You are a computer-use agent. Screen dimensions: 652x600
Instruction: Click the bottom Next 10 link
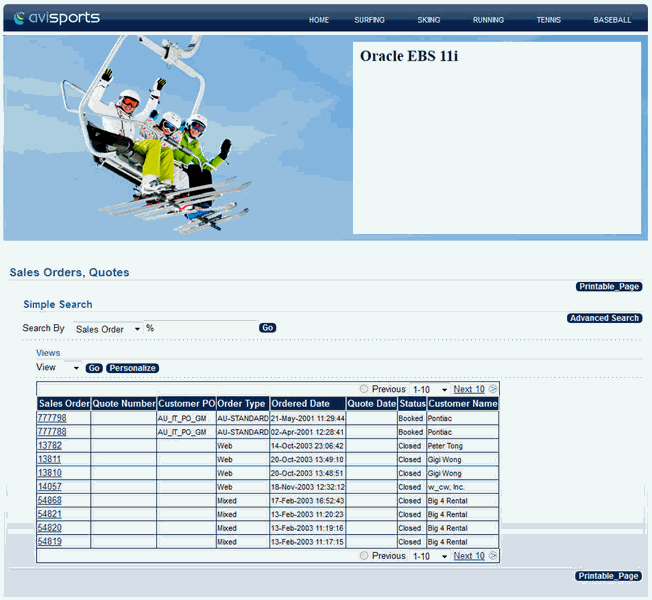[x=469, y=556]
